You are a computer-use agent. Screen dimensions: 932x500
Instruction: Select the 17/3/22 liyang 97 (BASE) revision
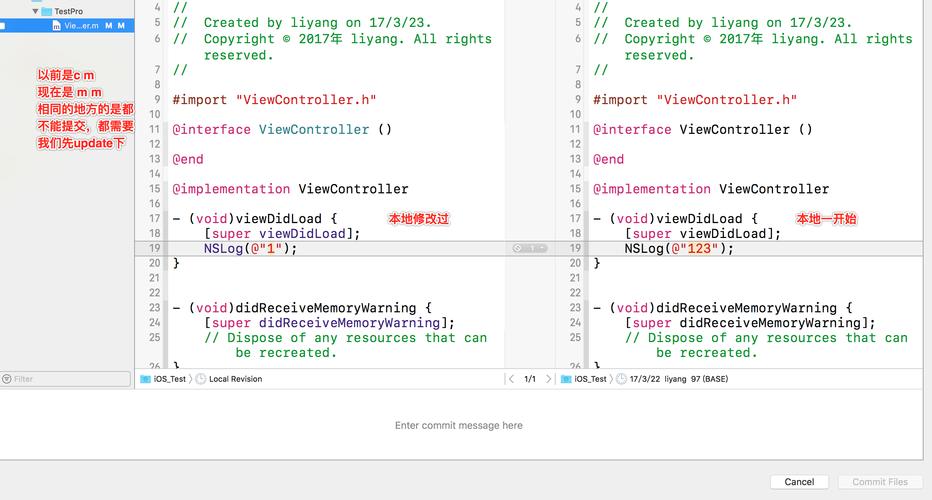[679, 379]
